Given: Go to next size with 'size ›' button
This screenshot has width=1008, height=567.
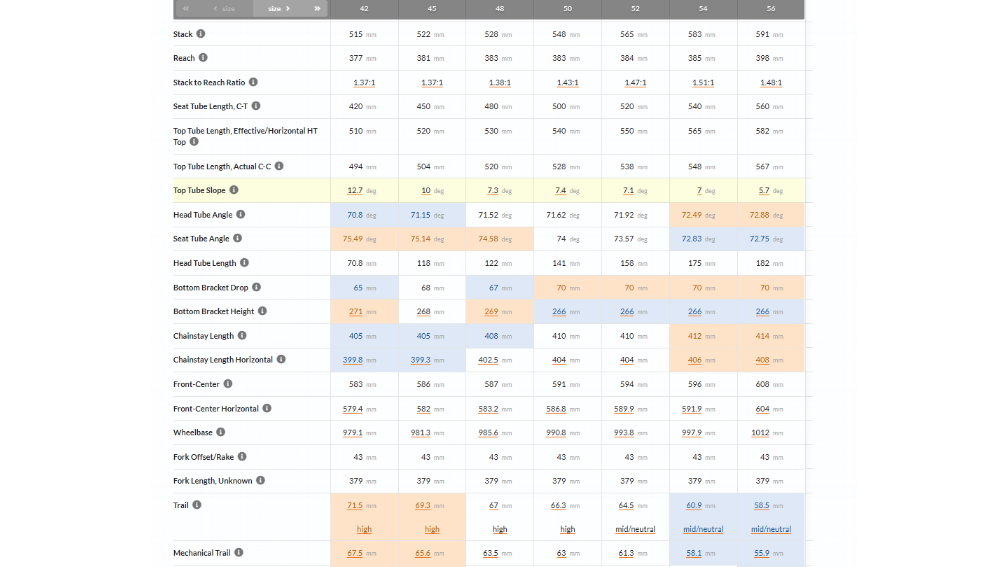Looking at the screenshot, I should click(x=279, y=8).
